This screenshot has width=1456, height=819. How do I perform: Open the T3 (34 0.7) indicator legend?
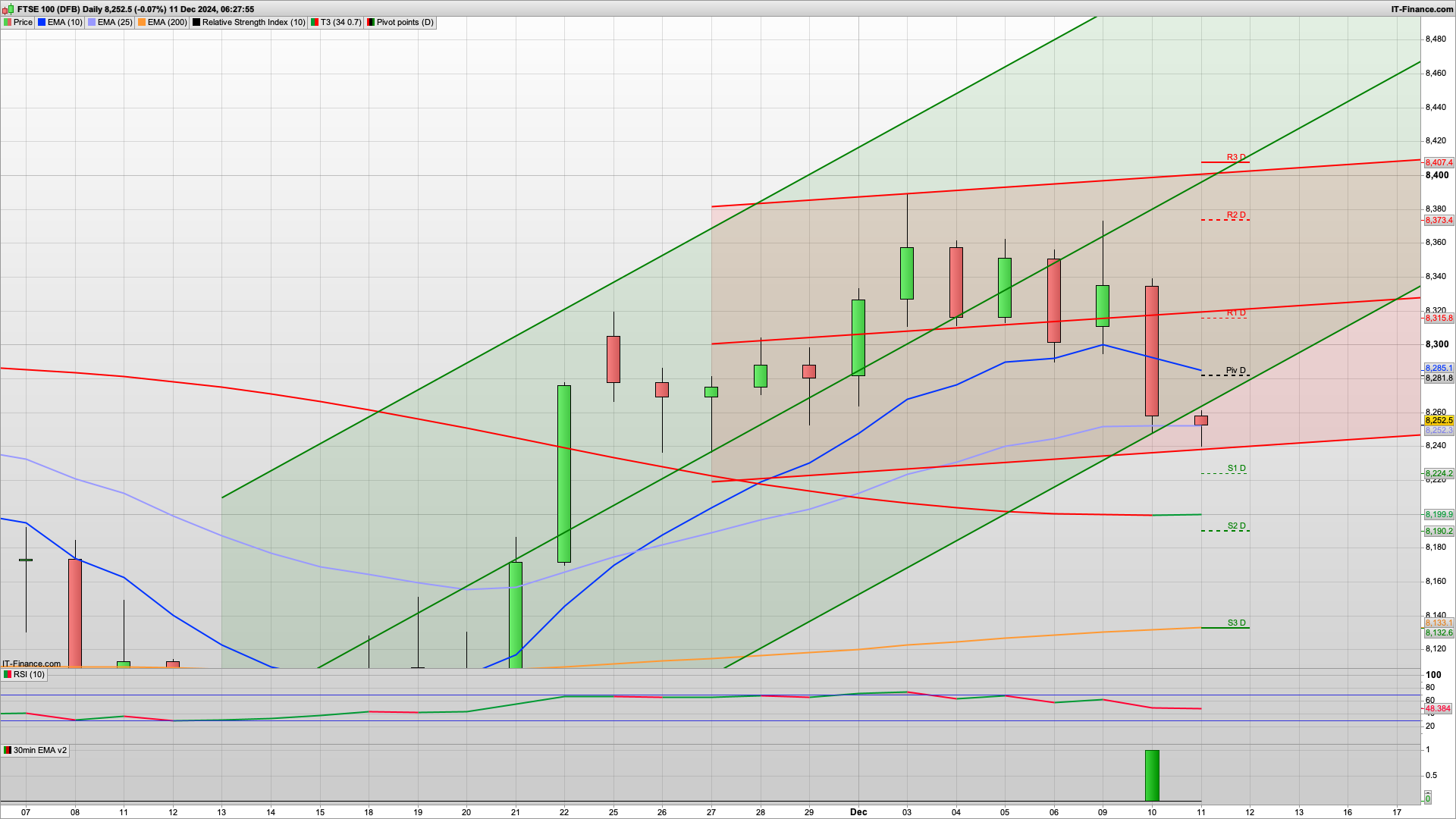pos(336,23)
